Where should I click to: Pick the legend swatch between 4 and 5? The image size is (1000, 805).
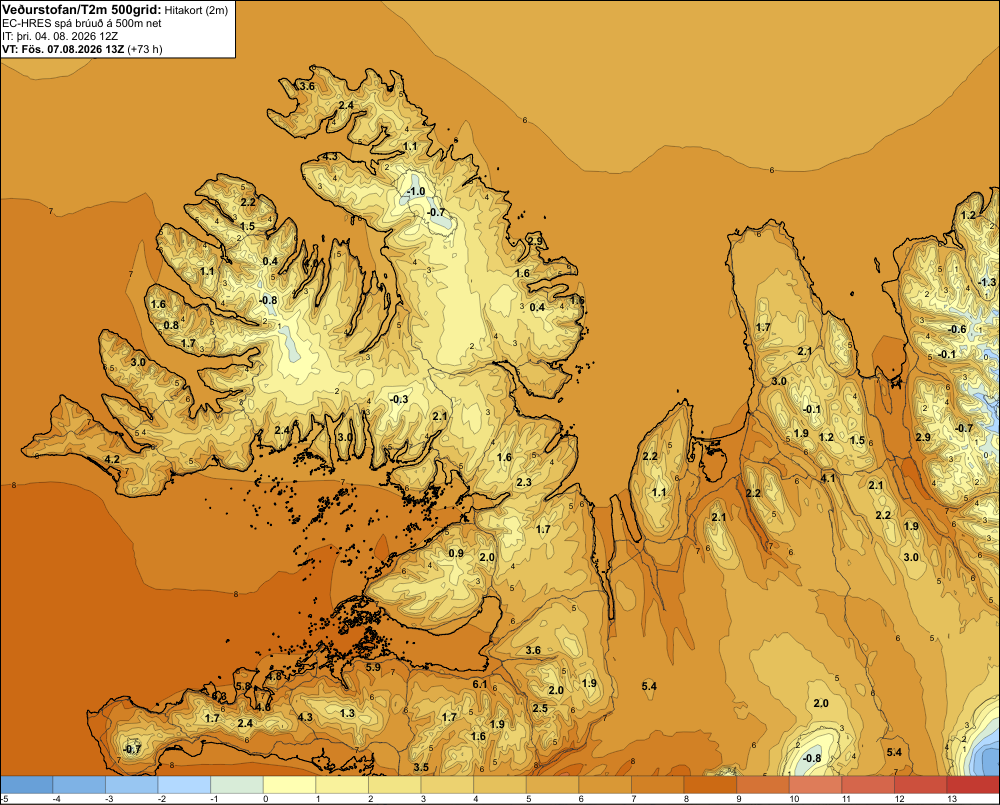pyautogui.click(x=500, y=785)
